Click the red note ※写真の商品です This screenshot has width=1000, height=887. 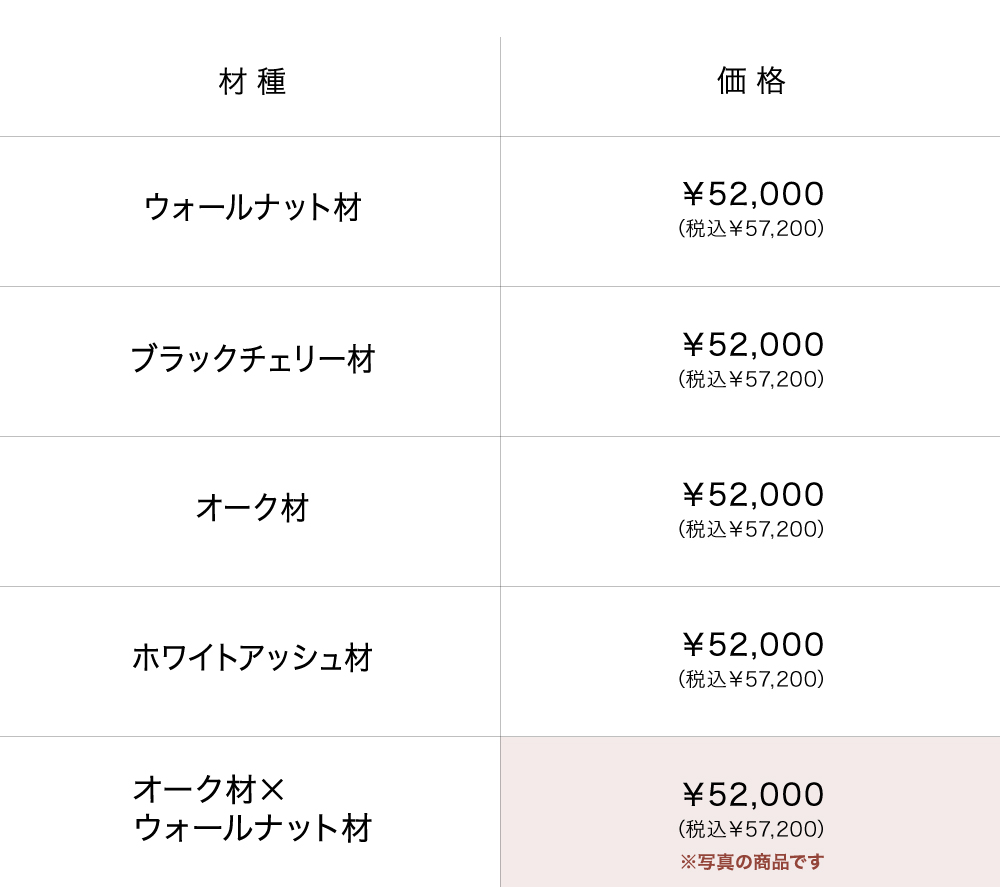click(752, 862)
